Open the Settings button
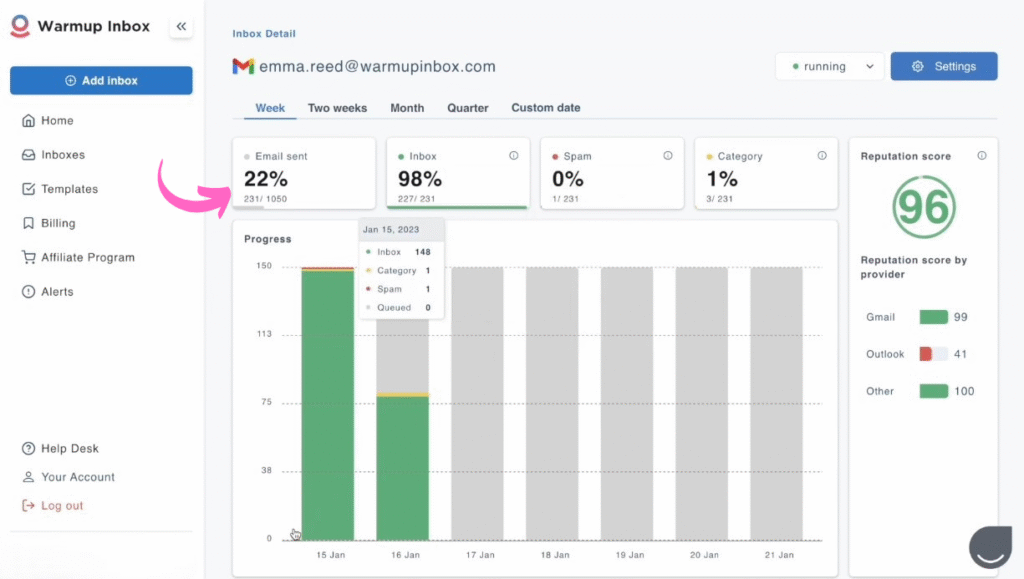This screenshot has width=1024, height=579. pos(944,67)
